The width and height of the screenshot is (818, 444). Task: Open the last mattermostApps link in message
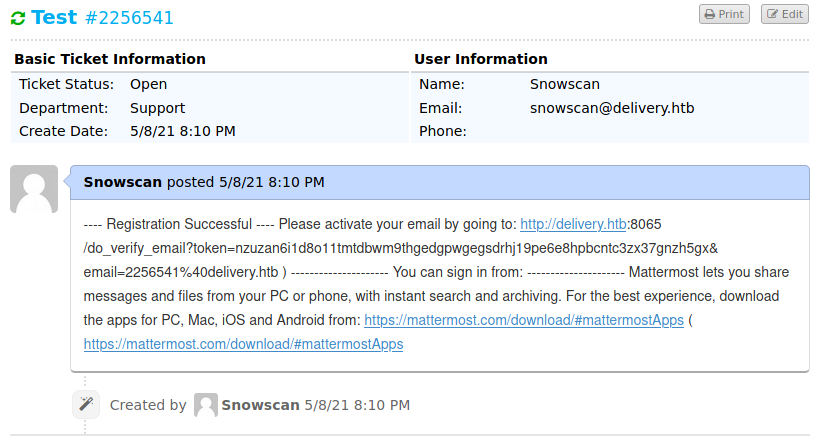243,344
